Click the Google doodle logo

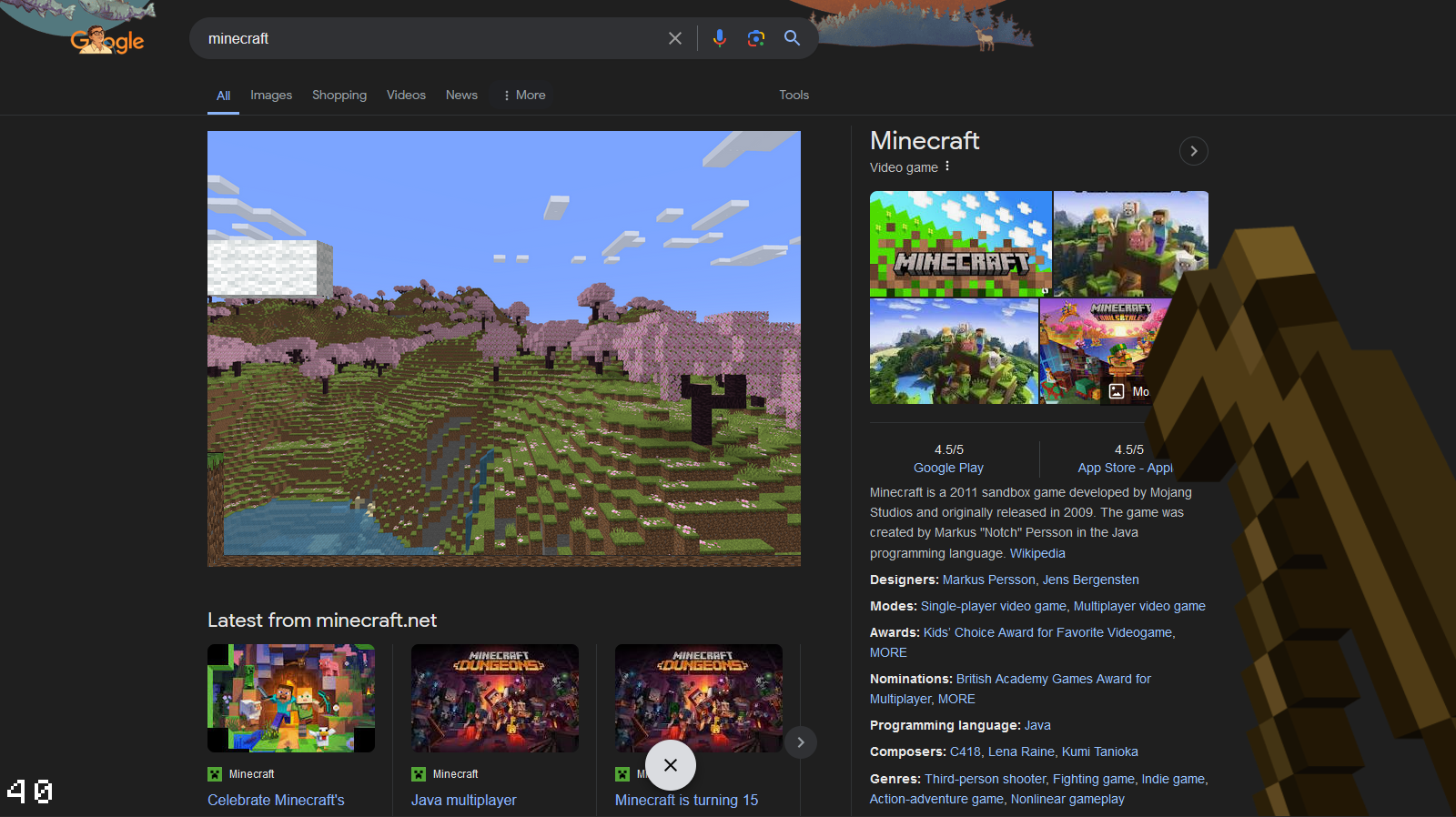(107, 40)
